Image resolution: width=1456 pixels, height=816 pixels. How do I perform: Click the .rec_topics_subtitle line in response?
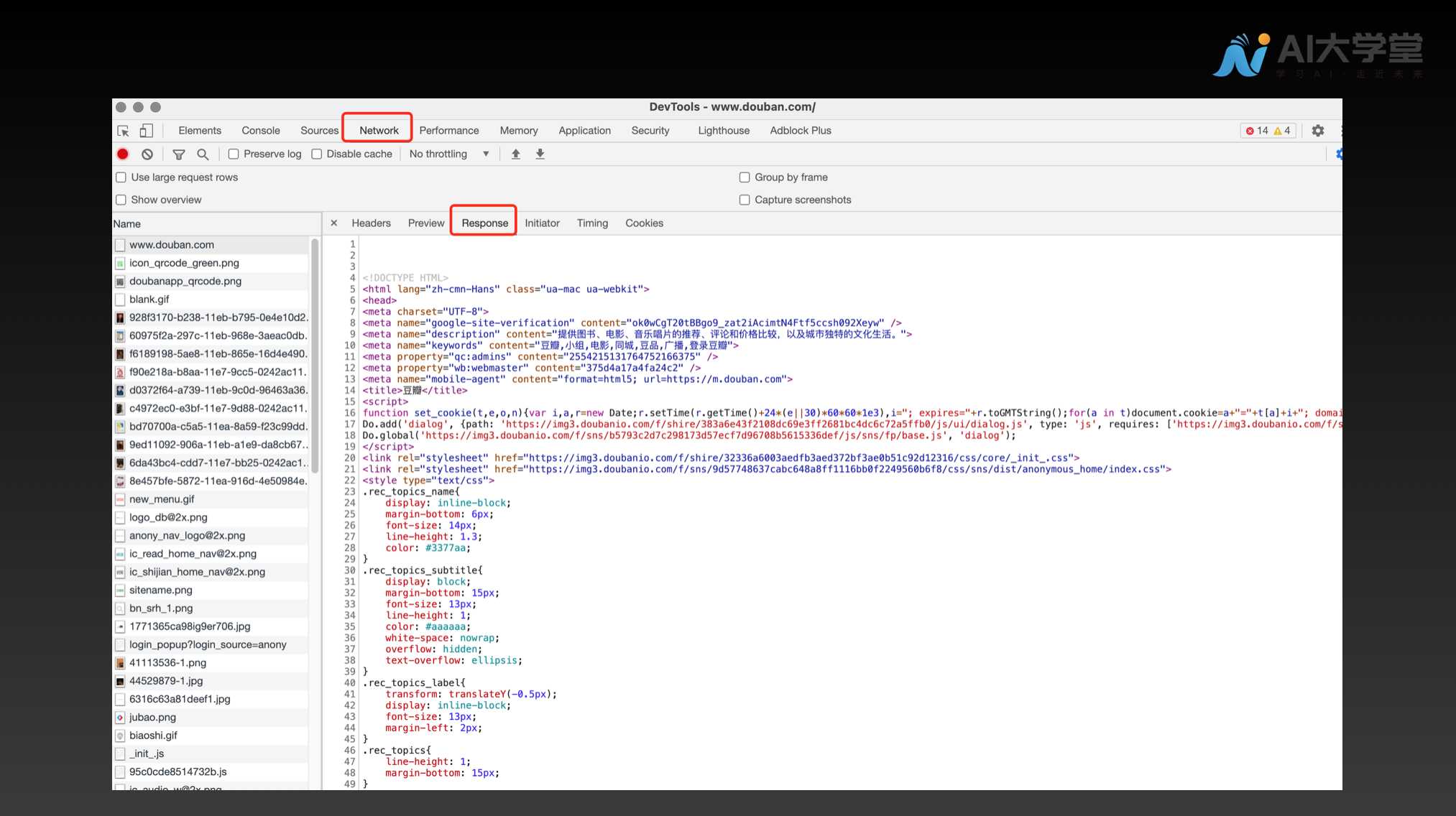pos(423,570)
